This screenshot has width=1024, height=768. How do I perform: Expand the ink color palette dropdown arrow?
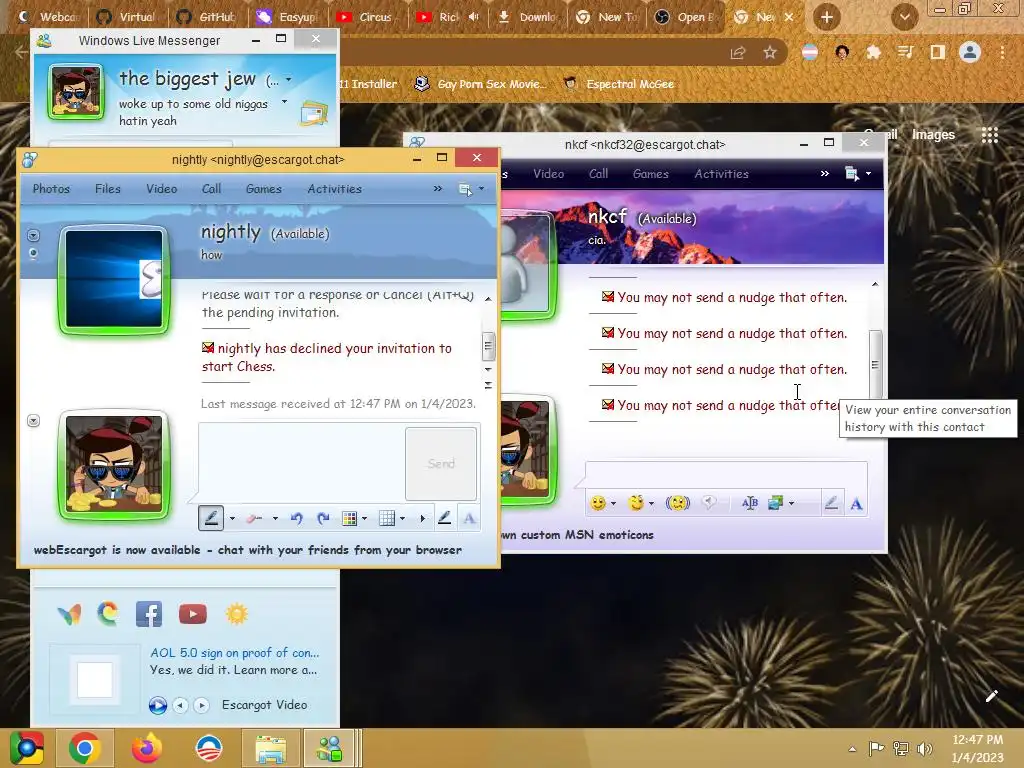click(x=364, y=519)
